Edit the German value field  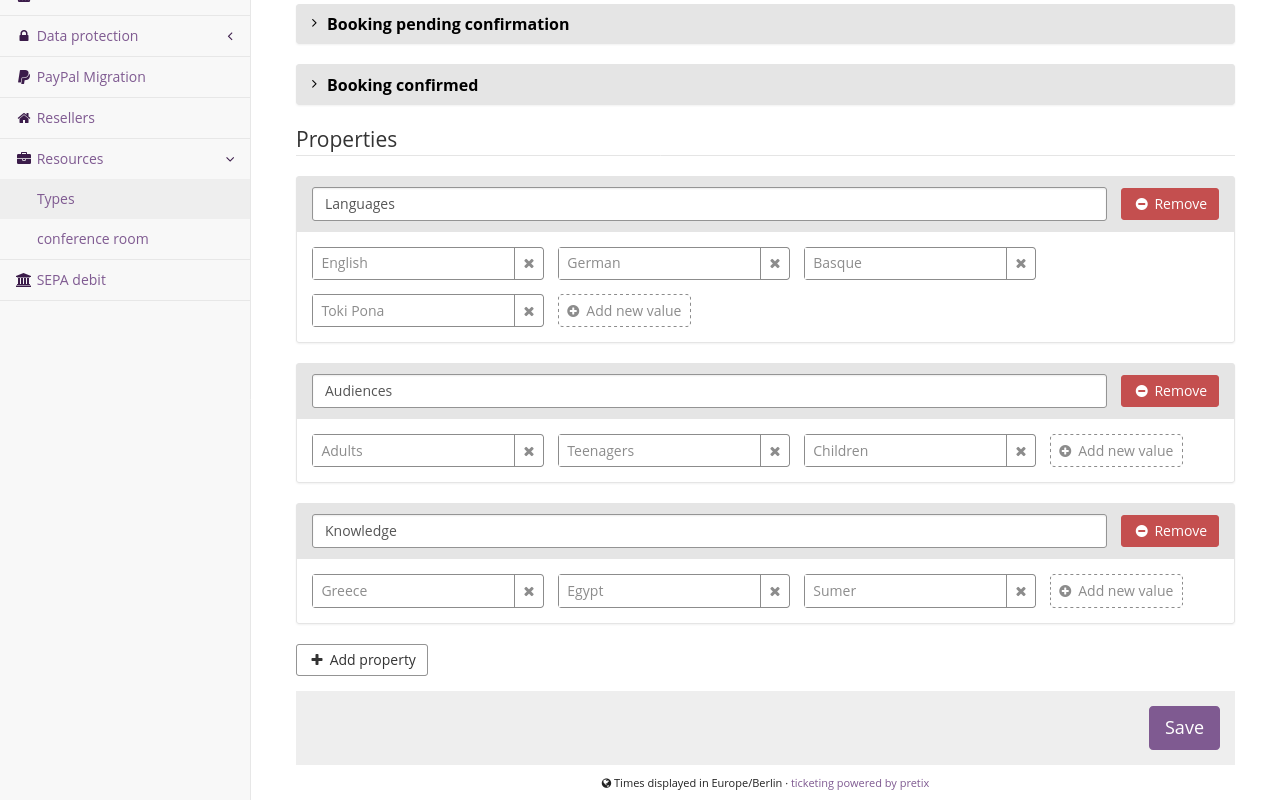[659, 263]
